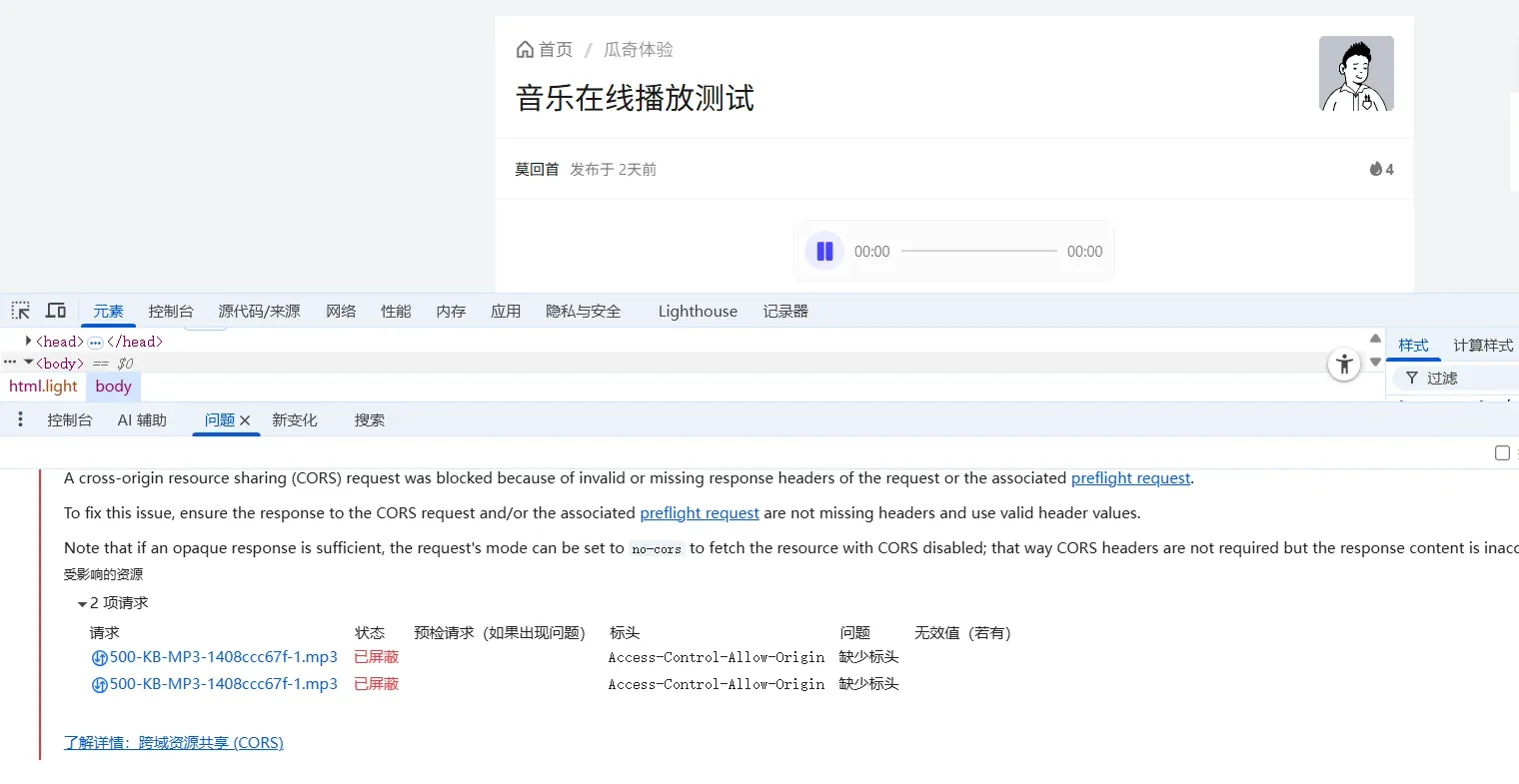Click the audio progress bar track
This screenshot has width=1519, height=784.
(x=978, y=251)
